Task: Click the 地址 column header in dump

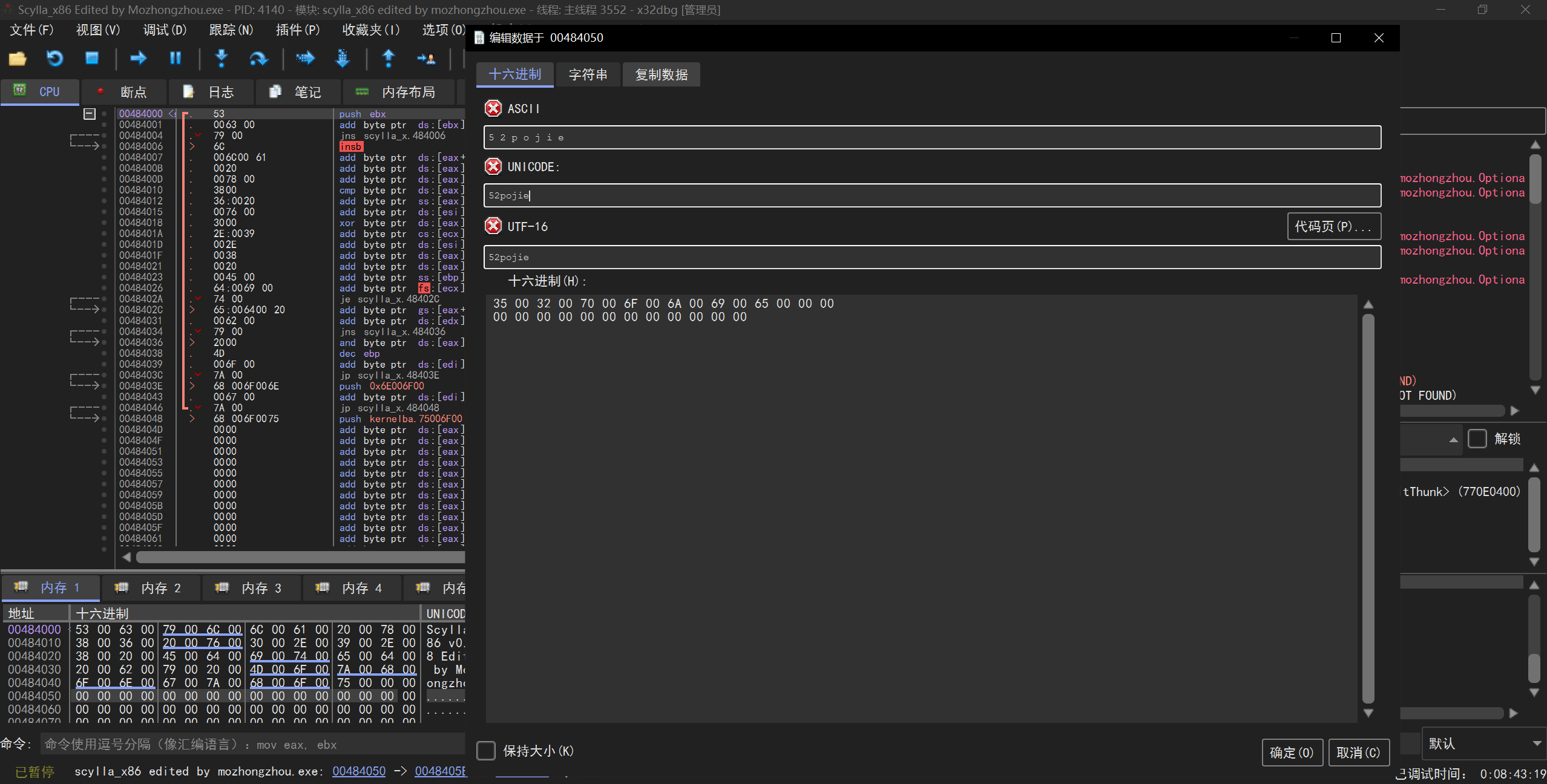Action: 36,614
